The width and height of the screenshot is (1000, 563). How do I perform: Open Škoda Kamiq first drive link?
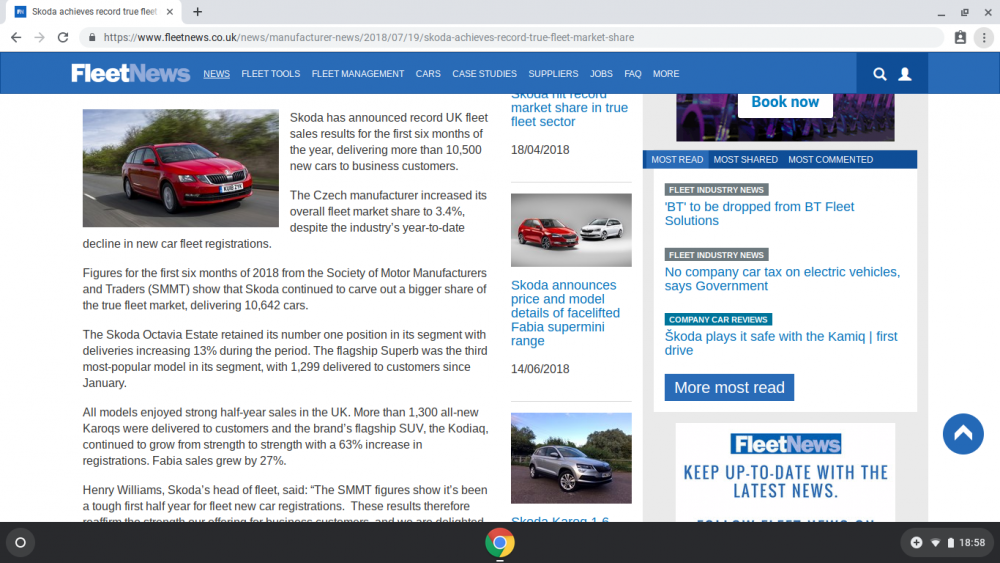781,343
